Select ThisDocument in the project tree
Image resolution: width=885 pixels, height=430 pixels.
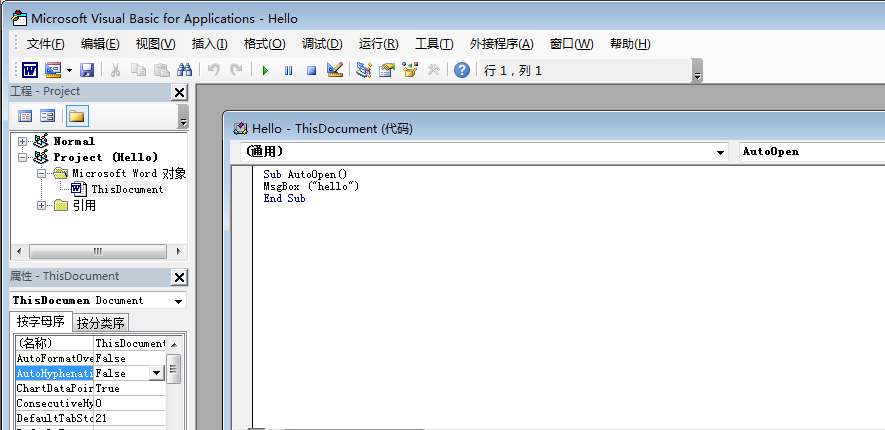[127, 189]
